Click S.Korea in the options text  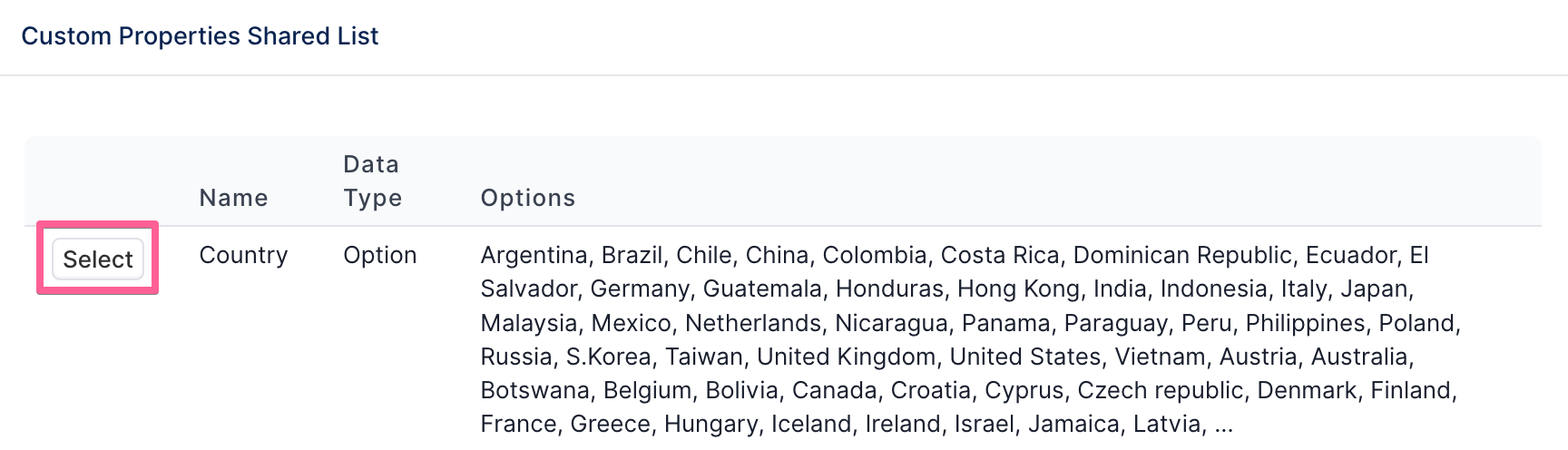[608, 357]
